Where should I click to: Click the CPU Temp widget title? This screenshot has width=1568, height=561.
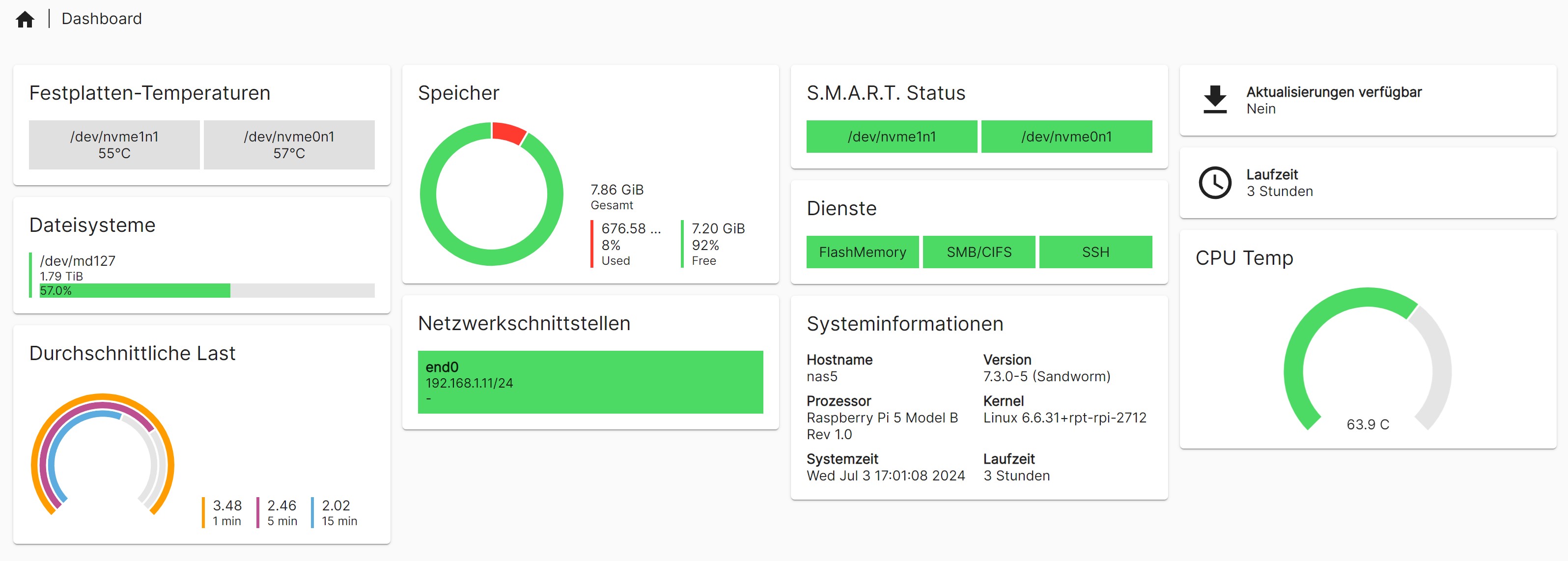click(x=1244, y=258)
